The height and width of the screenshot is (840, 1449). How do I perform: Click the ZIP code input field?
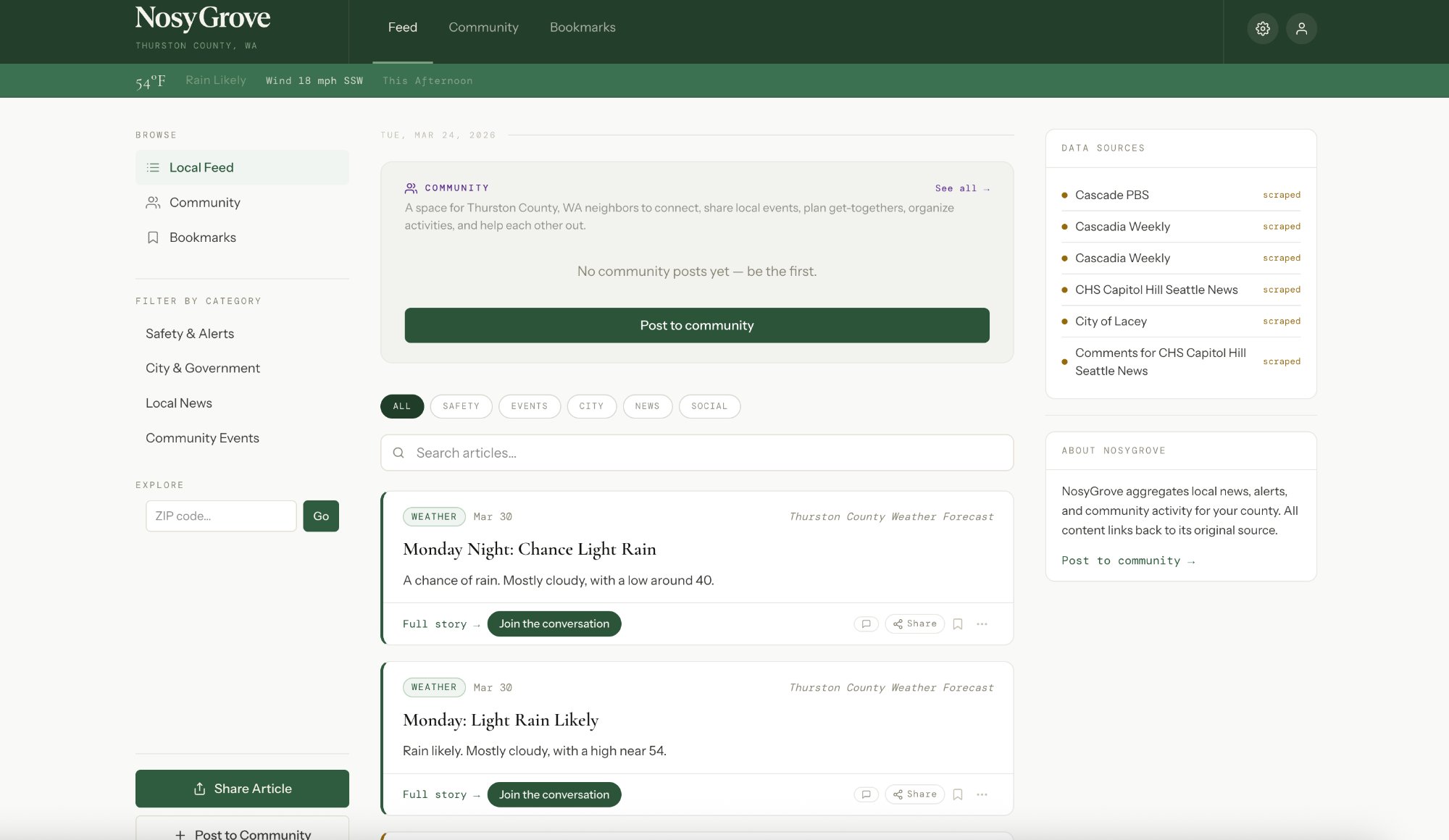pos(220,516)
